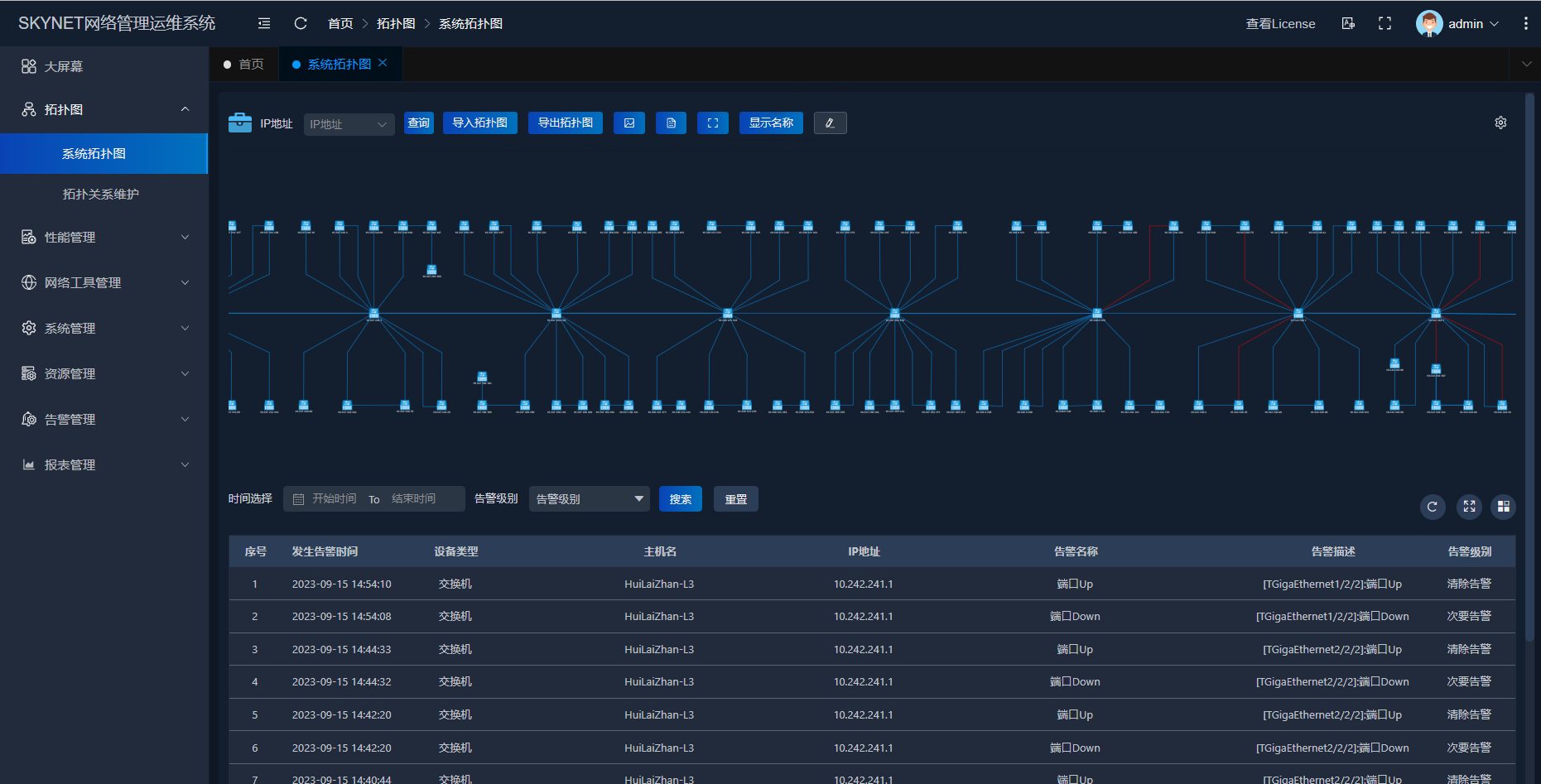The image size is (1541, 784).
Task: Click the 搜索 button
Action: [x=681, y=499]
